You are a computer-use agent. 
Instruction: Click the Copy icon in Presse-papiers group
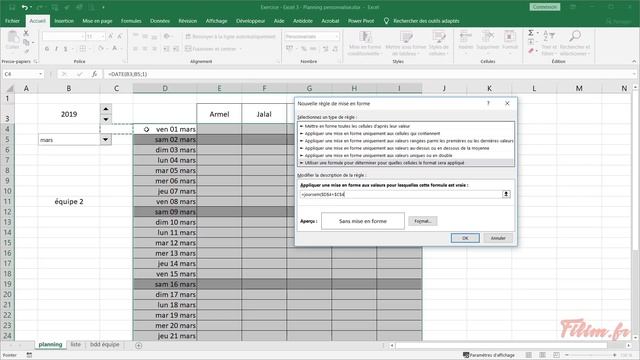point(26,42)
